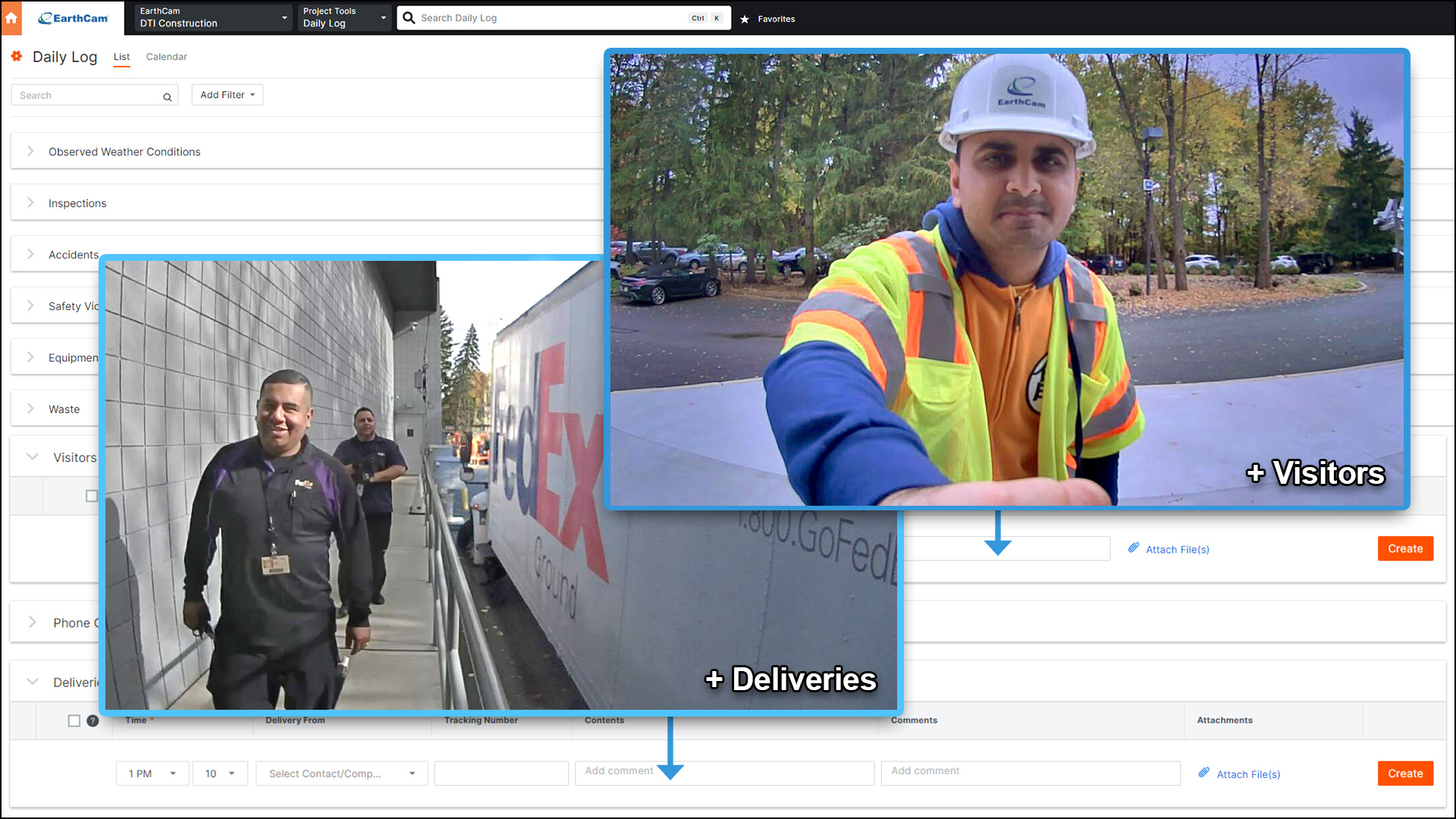
Task: Open the 1 PM hour dropdown
Action: click(152, 773)
